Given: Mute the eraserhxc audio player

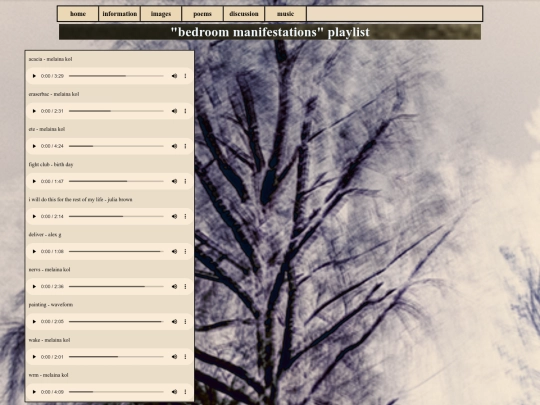Looking at the screenshot, I should pyautogui.click(x=174, y=111).
